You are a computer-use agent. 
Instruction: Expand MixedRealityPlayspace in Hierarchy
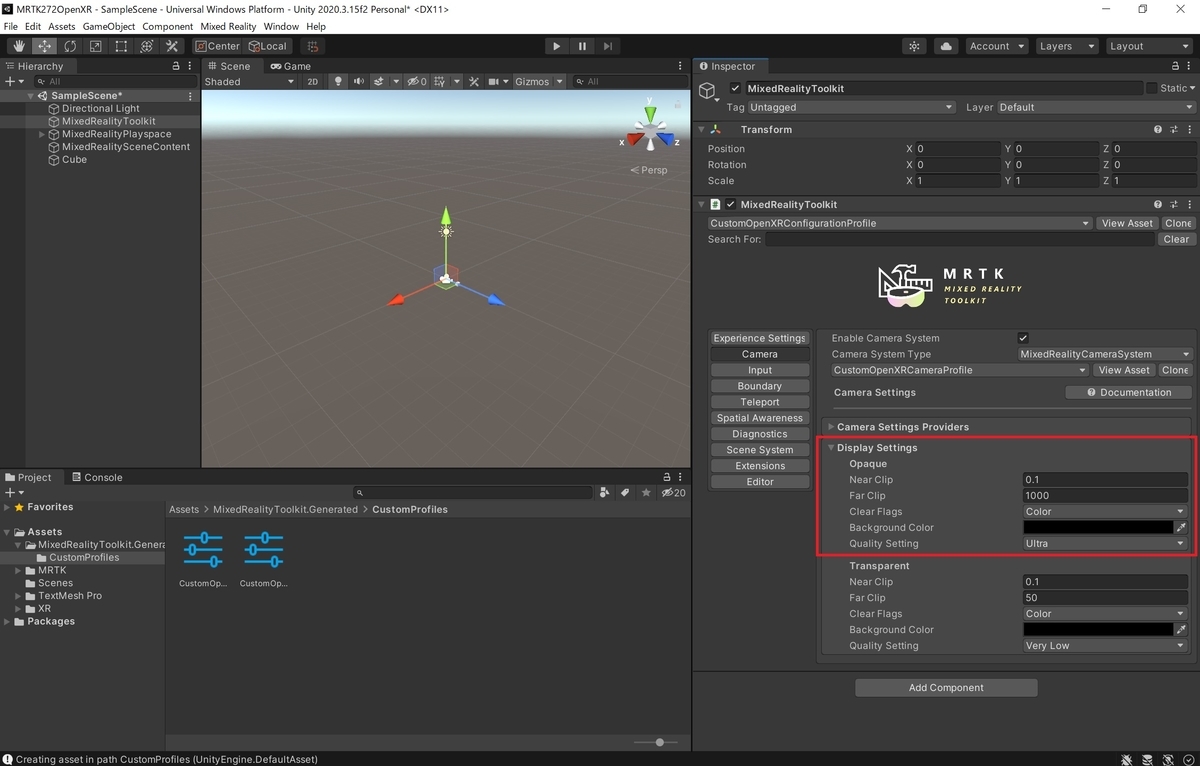point(42,134)
